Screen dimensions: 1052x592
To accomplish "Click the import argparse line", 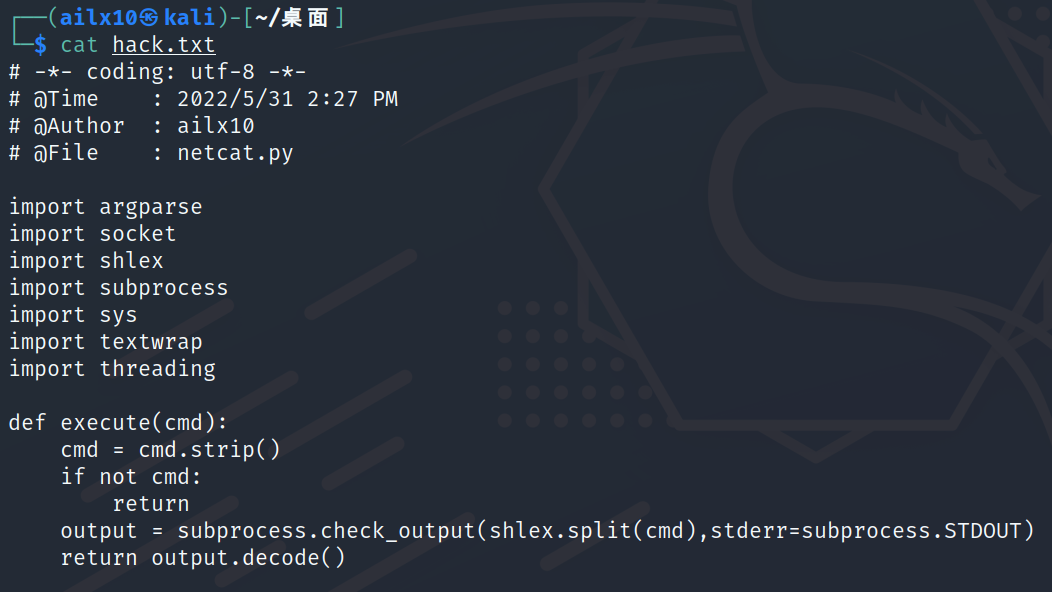I will 105,207.
